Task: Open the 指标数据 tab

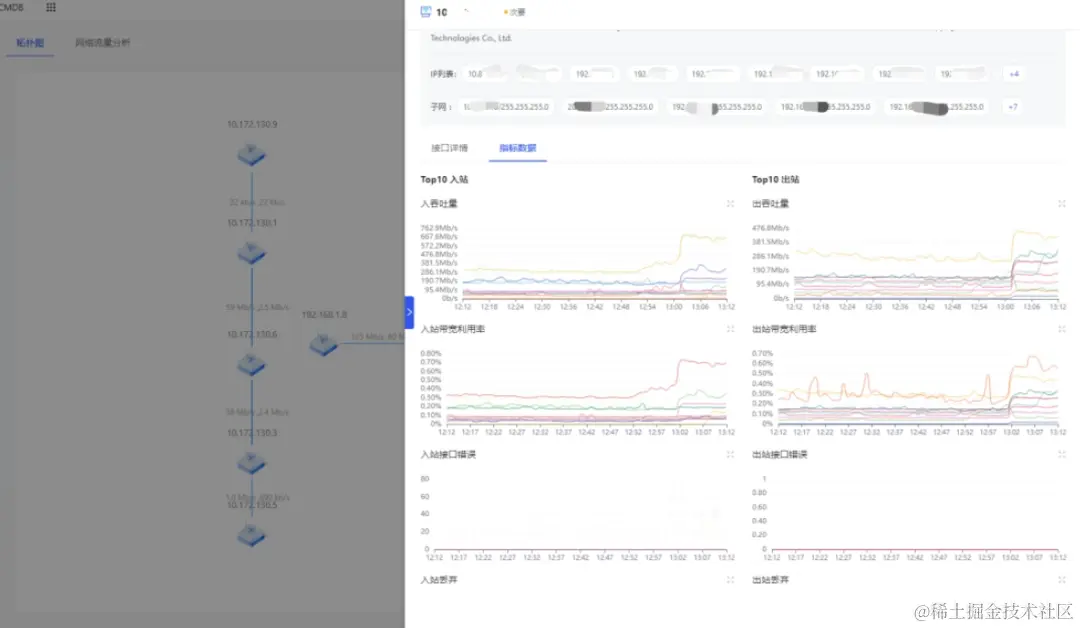Action: (x=517, y=148)
